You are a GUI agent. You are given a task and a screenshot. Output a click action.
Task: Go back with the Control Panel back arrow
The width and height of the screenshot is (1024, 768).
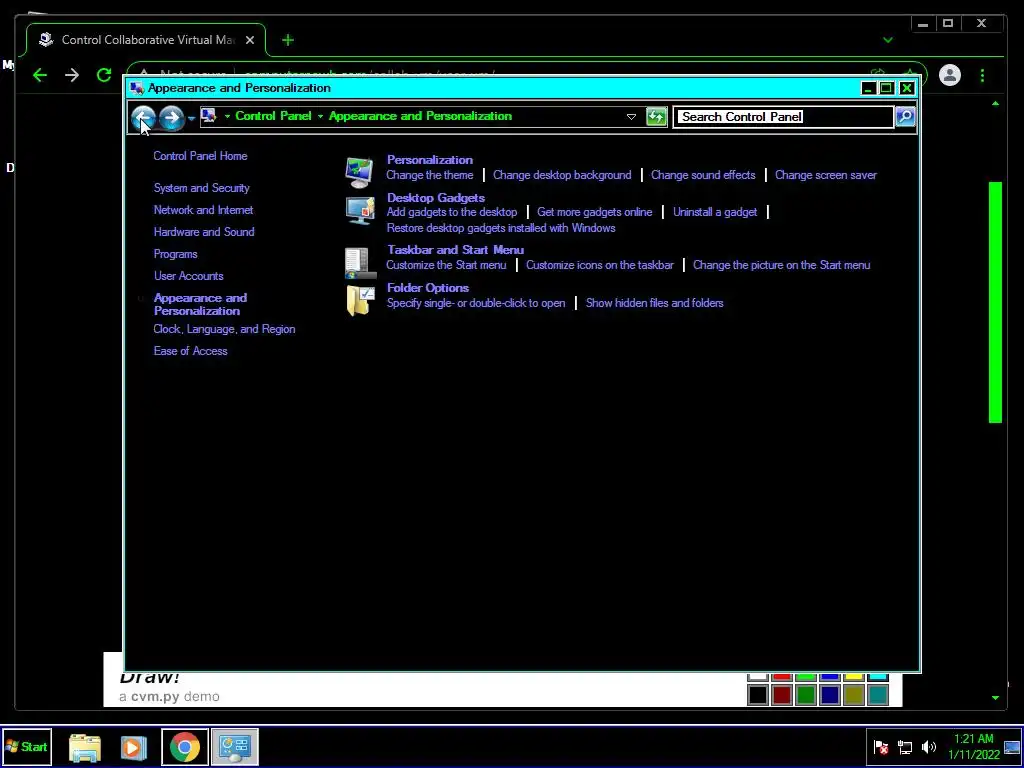point(143,118)
